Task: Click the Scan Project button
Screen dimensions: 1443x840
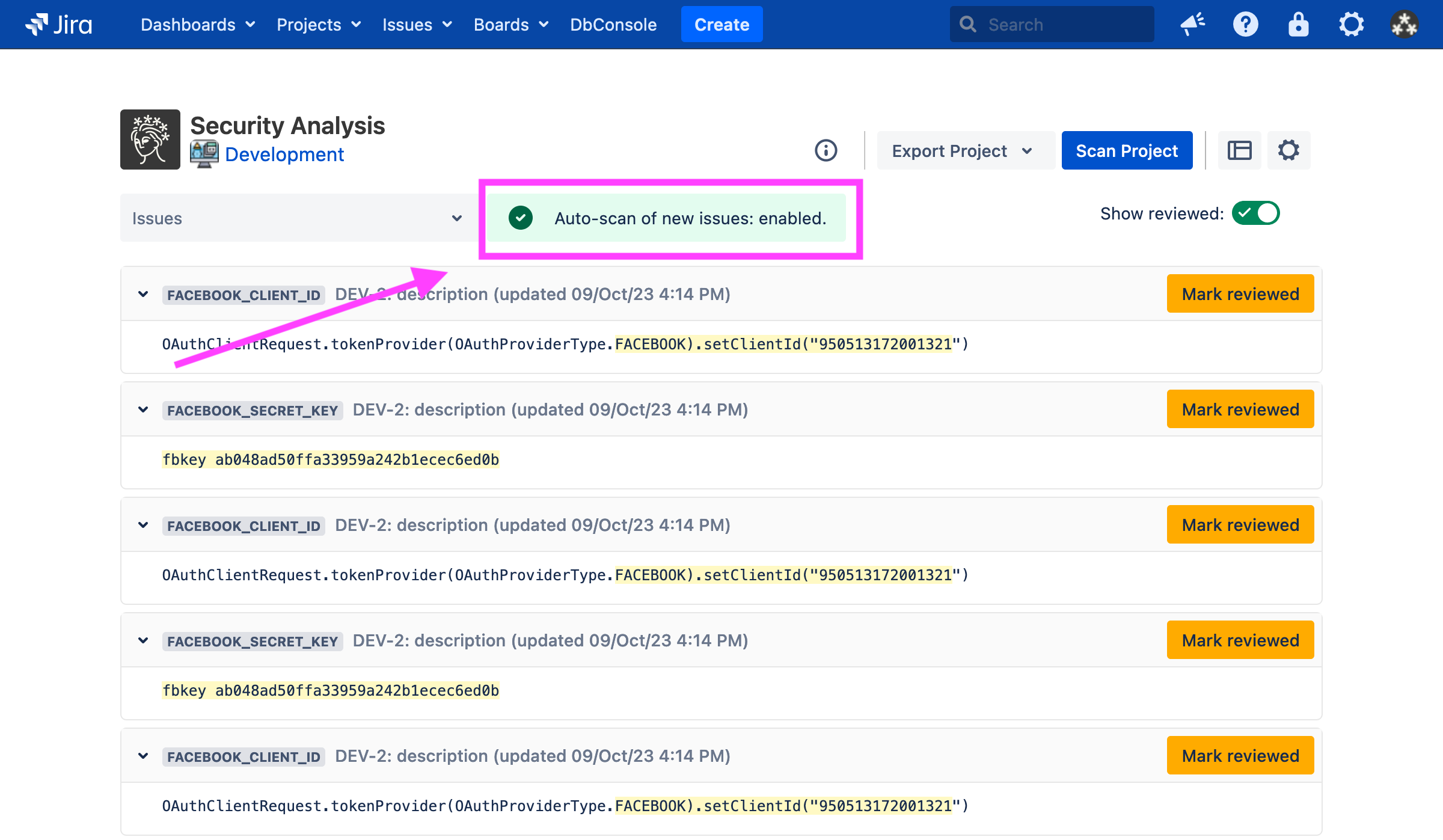Action: [1126, 151]
